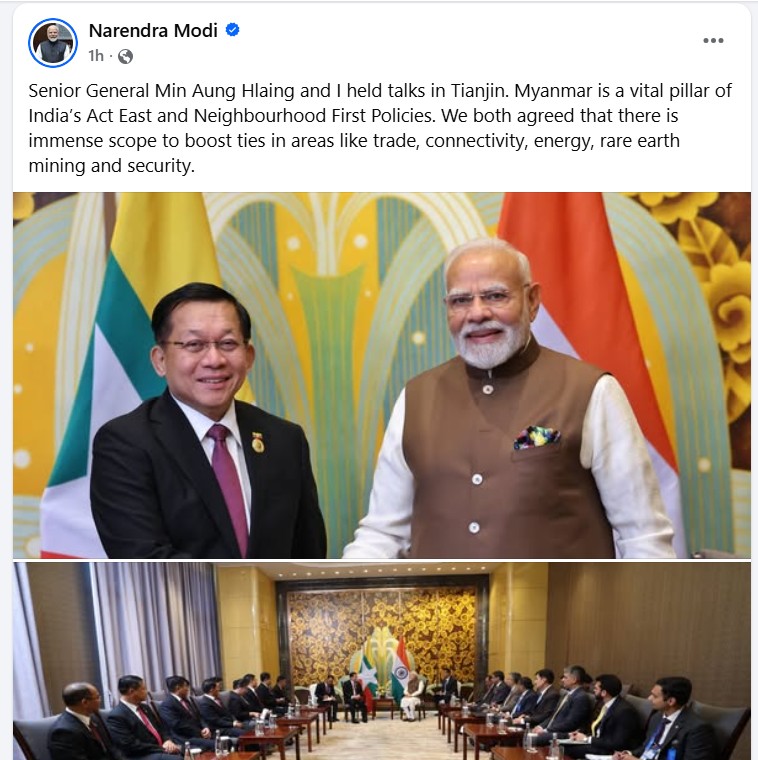Open the top photo of two men

point(382,375)
